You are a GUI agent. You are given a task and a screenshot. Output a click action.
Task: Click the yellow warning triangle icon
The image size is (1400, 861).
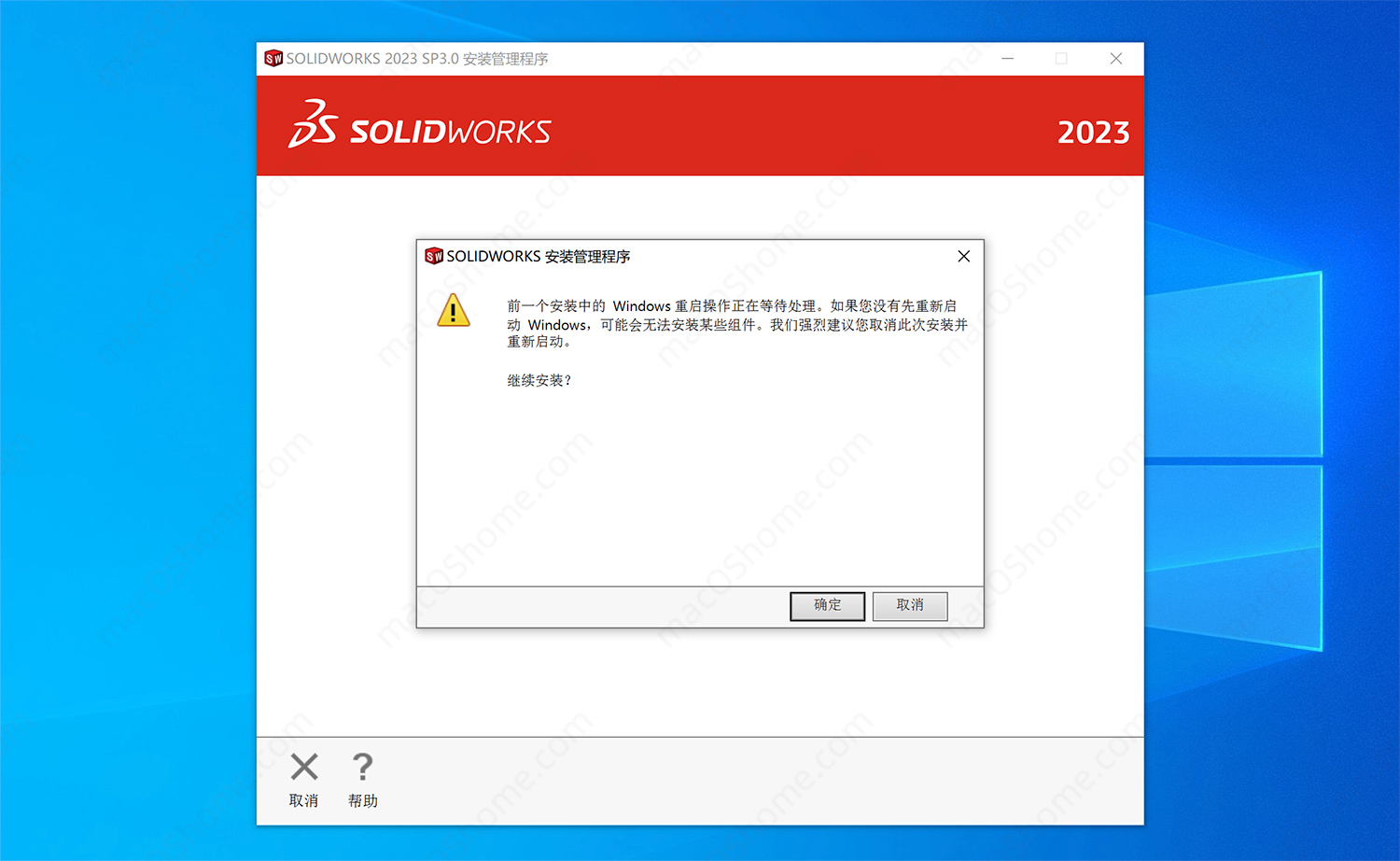(x=454, y=310)
